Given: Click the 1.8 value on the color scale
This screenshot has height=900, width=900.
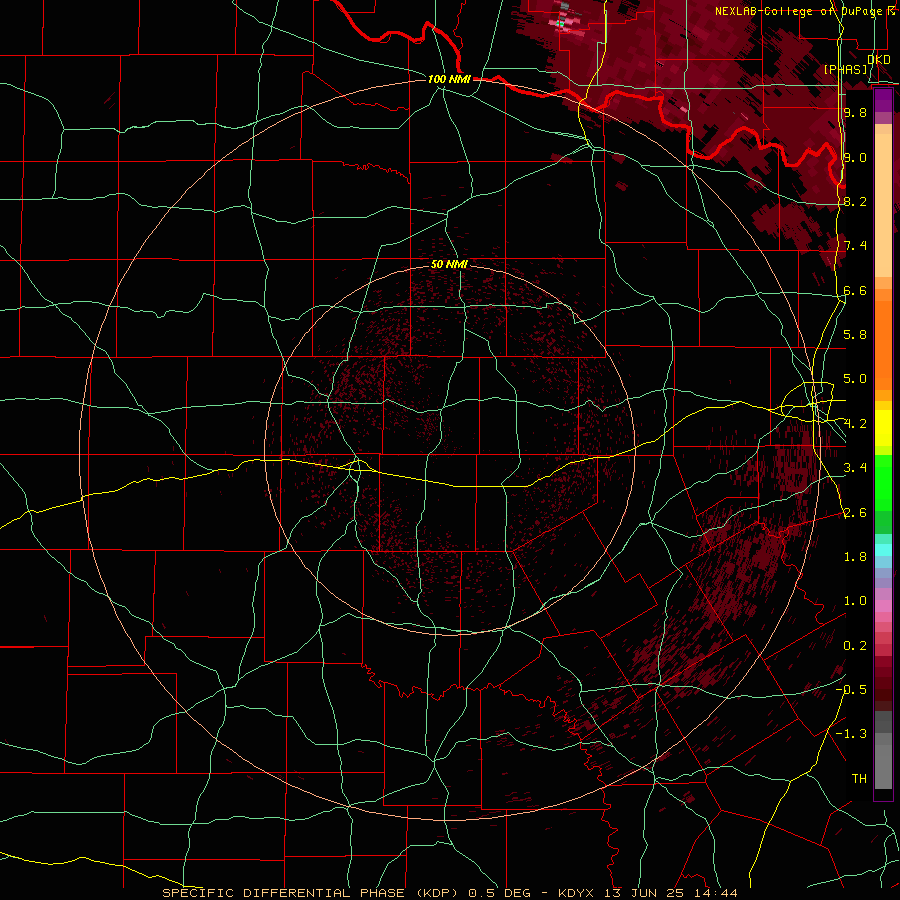Looking at the screenshot, I should pos(855,557).
